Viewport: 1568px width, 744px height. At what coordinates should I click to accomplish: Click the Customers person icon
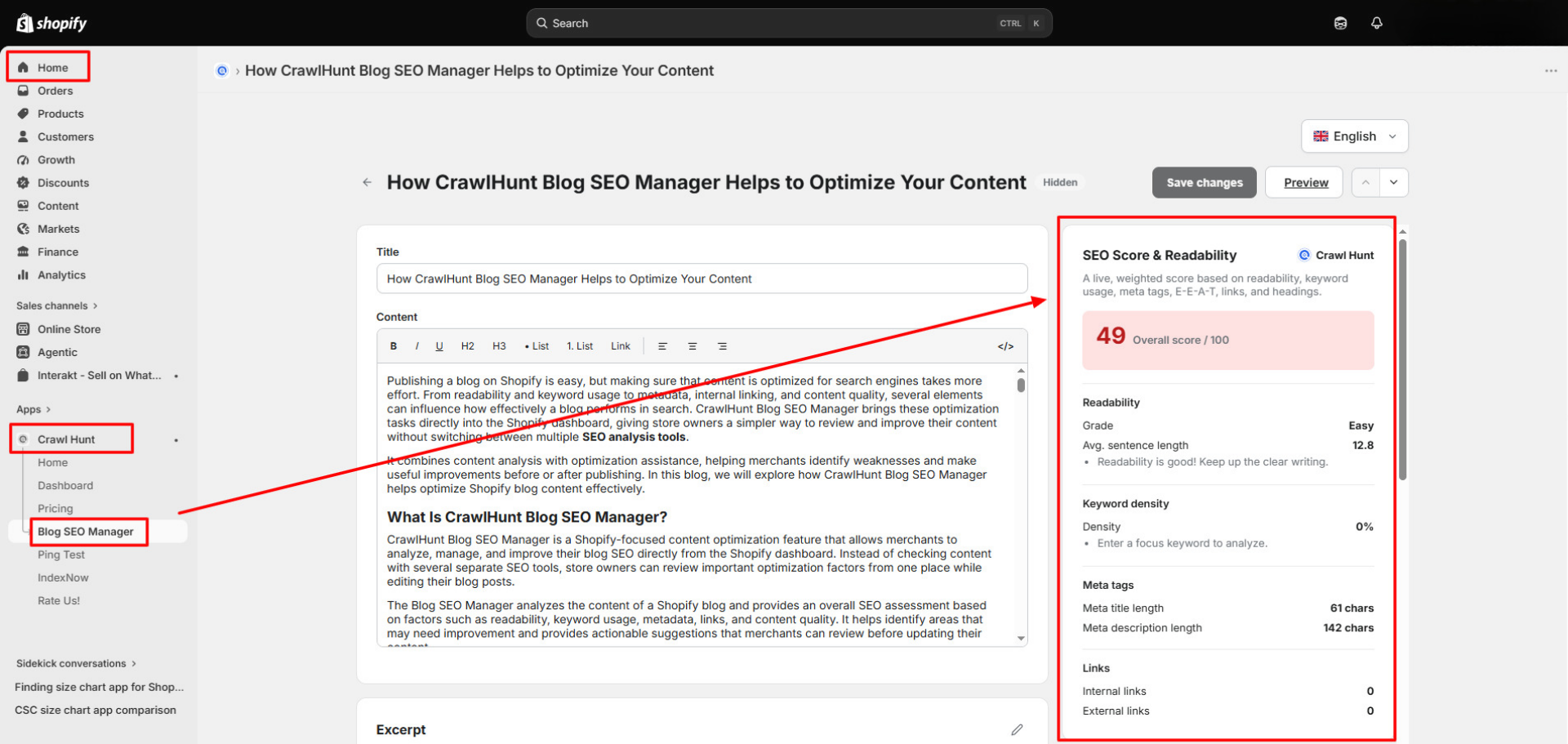pyautogui.click(x=23, y=136)
